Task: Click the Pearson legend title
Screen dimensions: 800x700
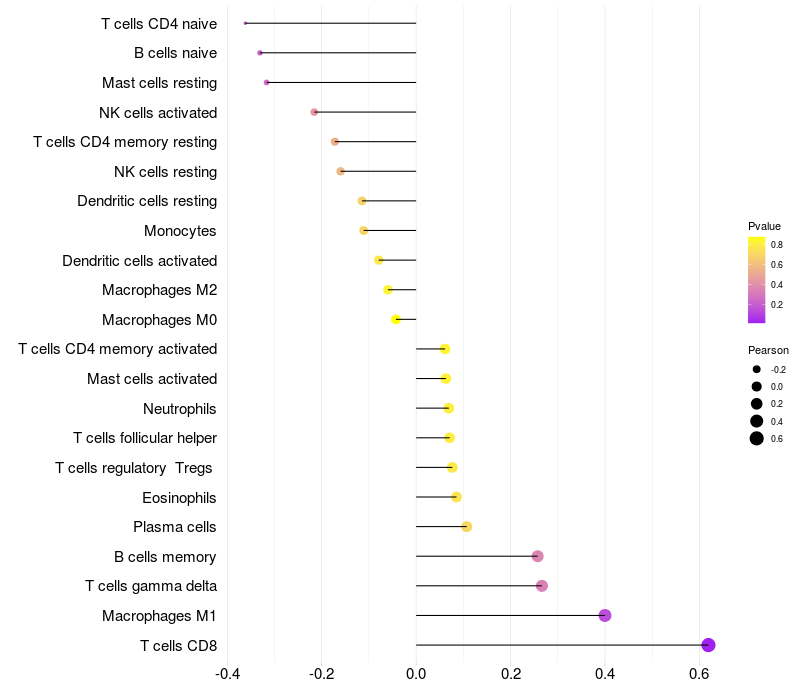Action: click(768, 350)
